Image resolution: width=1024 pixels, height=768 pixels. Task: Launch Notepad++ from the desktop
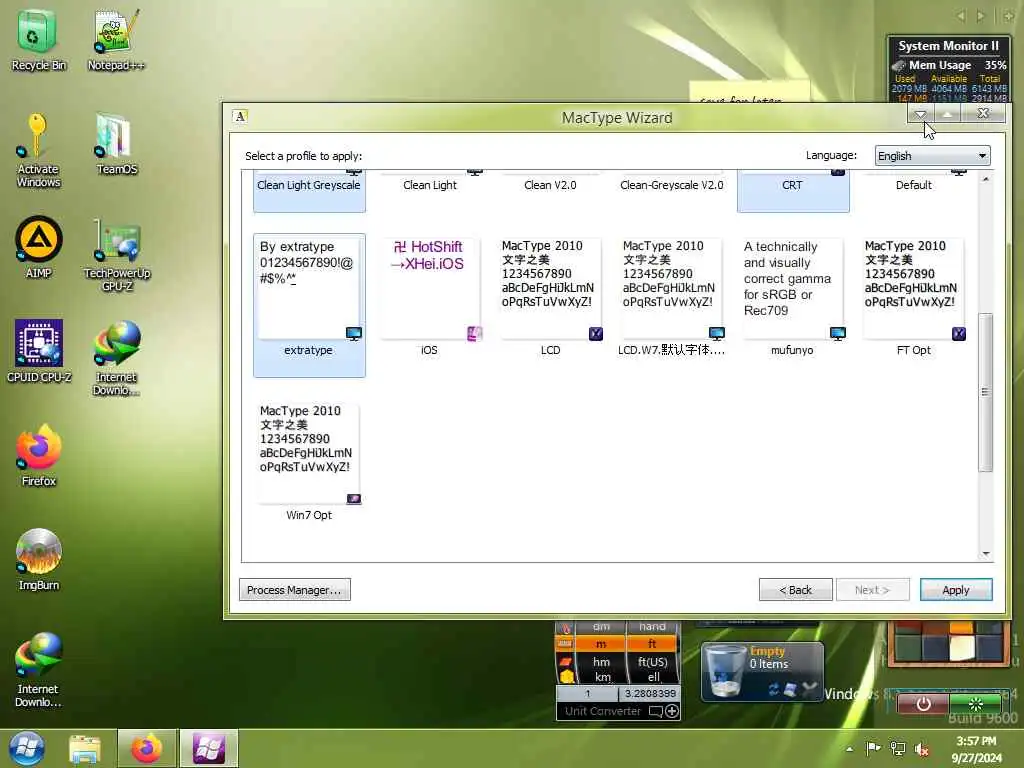[116, 39]
